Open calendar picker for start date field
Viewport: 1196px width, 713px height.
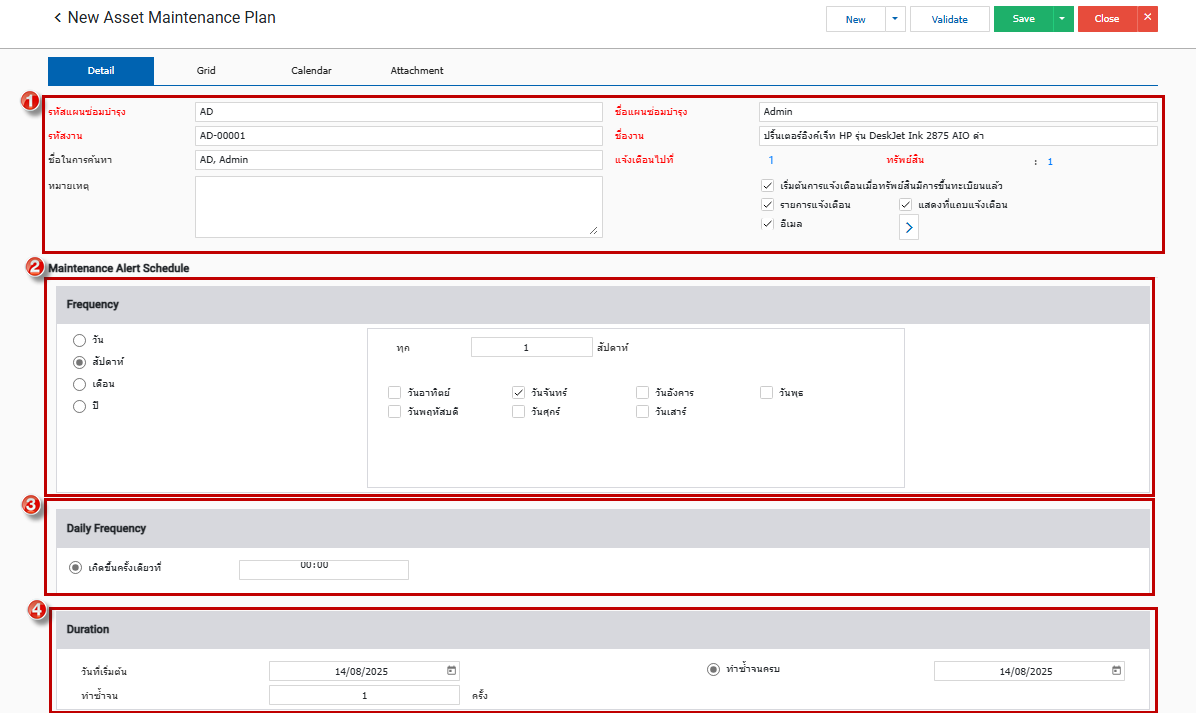pyautogui.click(x=451, y=671)
